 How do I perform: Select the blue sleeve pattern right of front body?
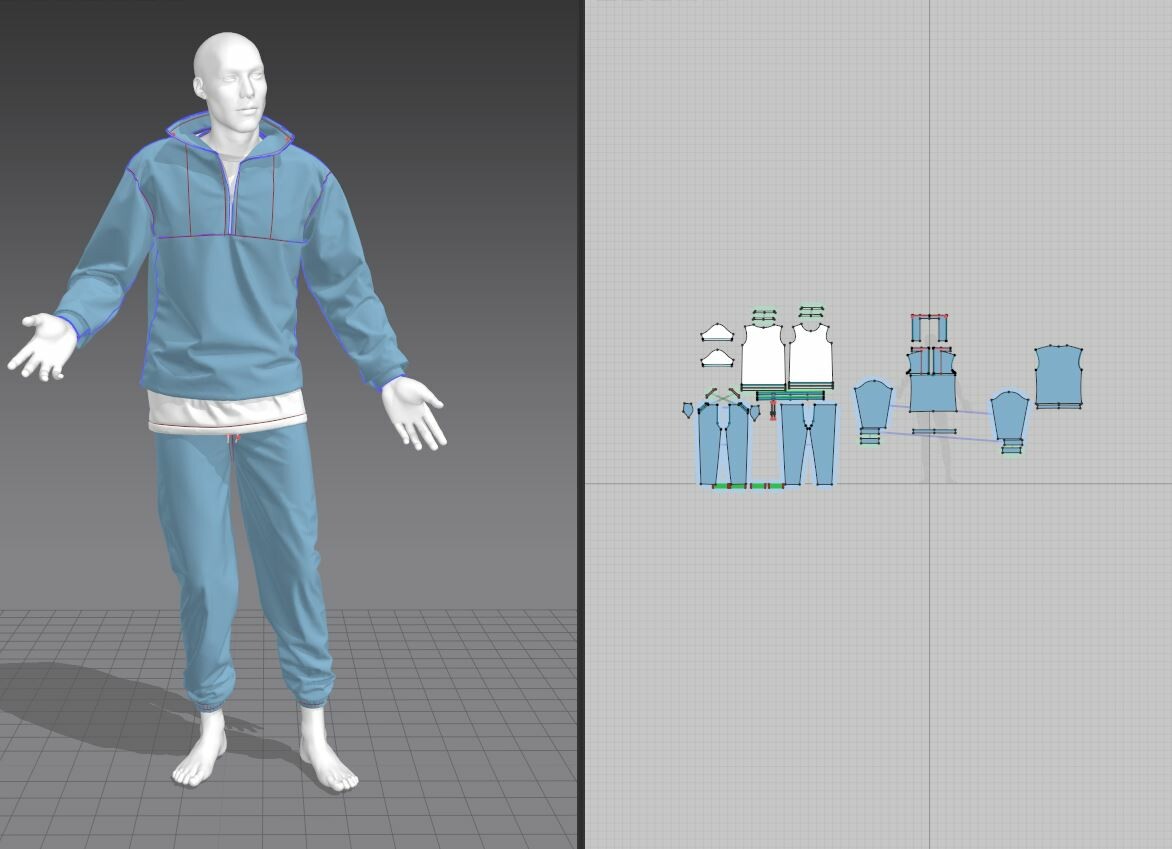click(x=1010, y=416)
